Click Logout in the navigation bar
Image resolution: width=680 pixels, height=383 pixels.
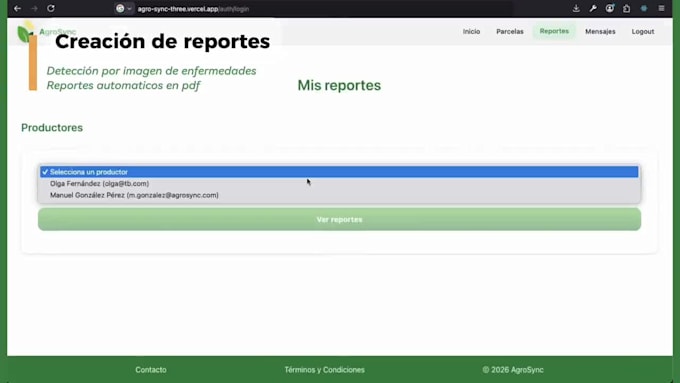[x=643, y=32]
